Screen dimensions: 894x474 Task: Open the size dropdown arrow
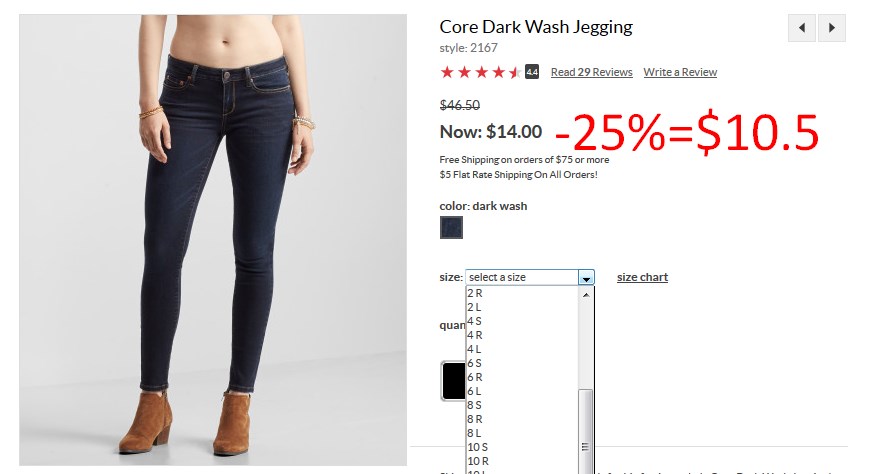[586, 278]
